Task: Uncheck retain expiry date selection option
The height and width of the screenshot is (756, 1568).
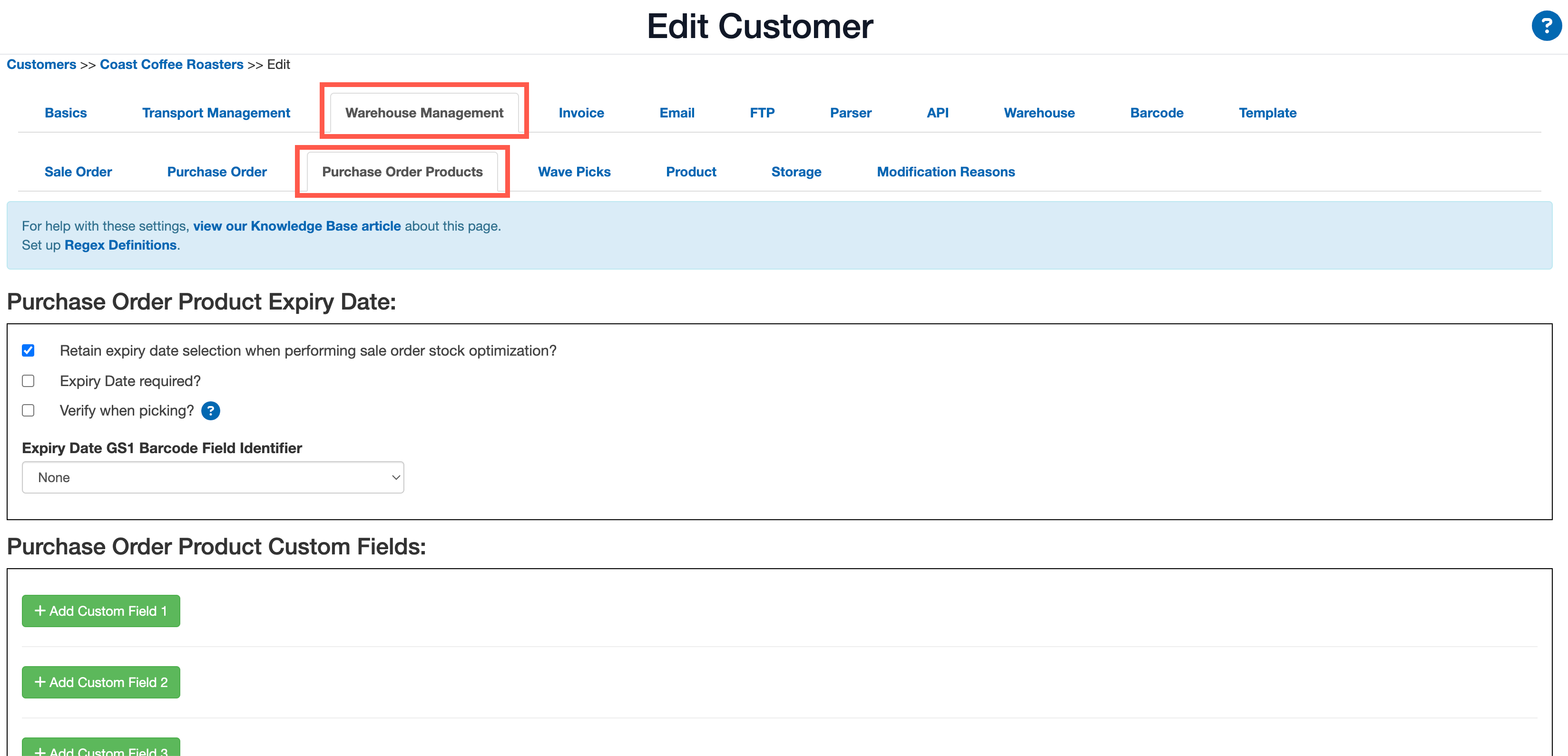Action: (x=28, y=350)
